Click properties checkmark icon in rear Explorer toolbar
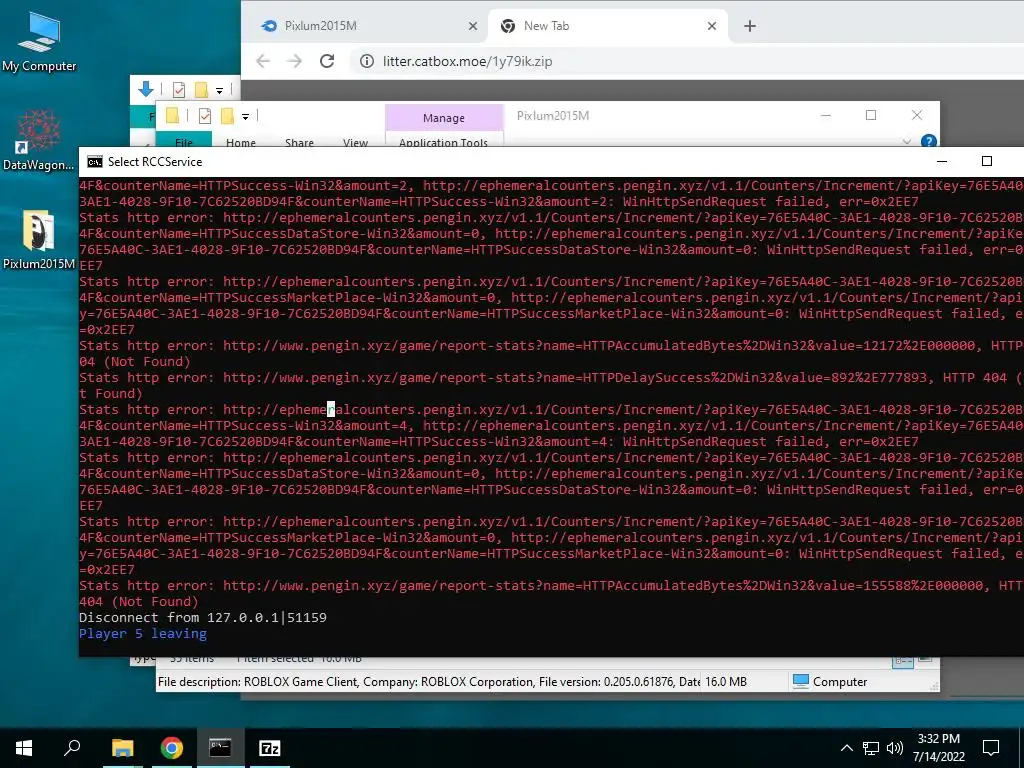The width and height of the screenshot is (1024, 768). pos(178,89)
